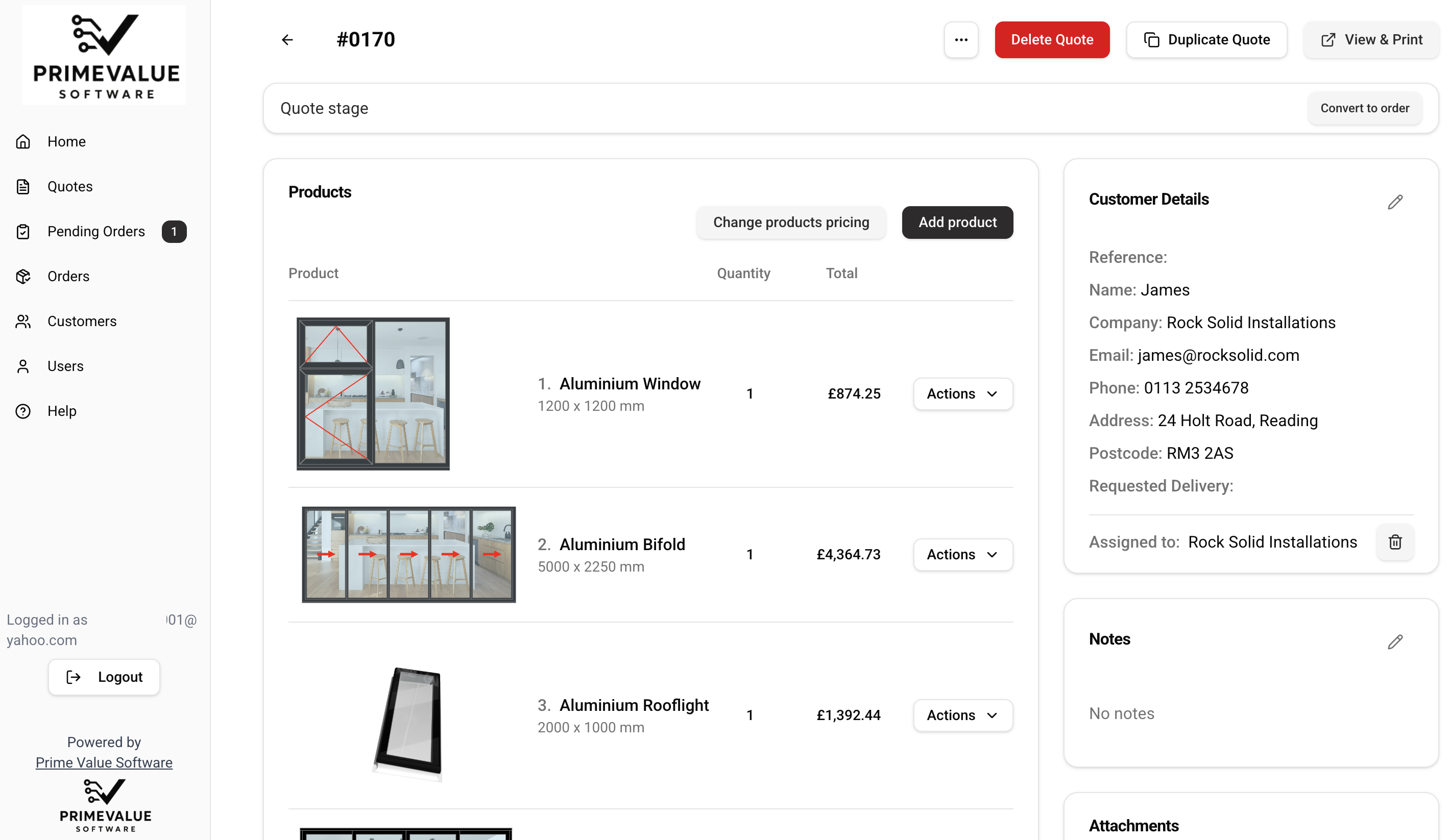
Task: Navigate to Orders
Action: click(x=68, y=277)
